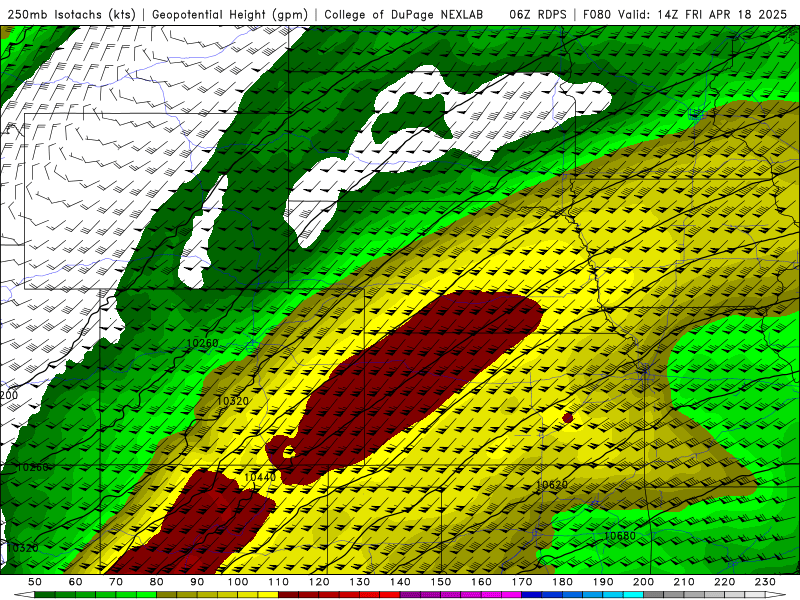Click the '250mb Isotachs (kts)' title text
The height and width of the screenshot is (600, 800).
[72, 15]
